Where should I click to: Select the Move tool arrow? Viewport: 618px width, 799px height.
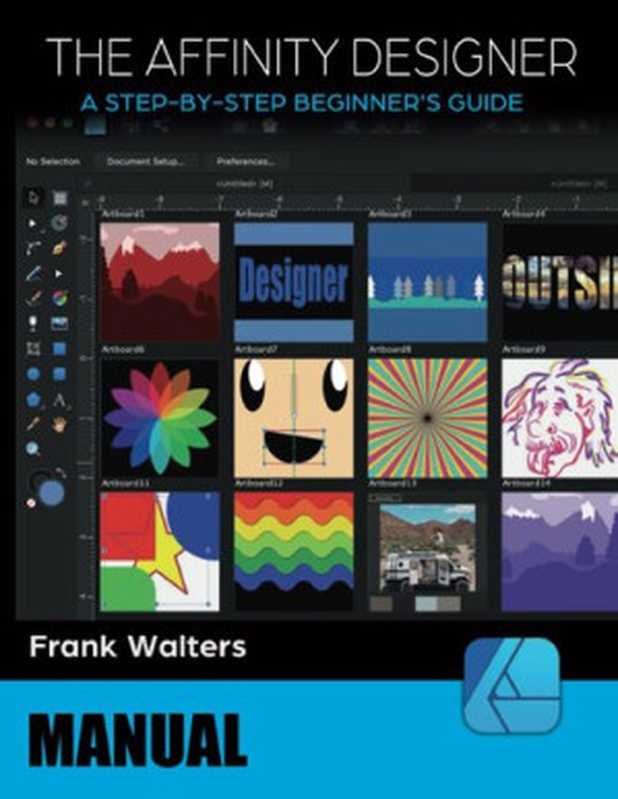[x=34, y=198]
